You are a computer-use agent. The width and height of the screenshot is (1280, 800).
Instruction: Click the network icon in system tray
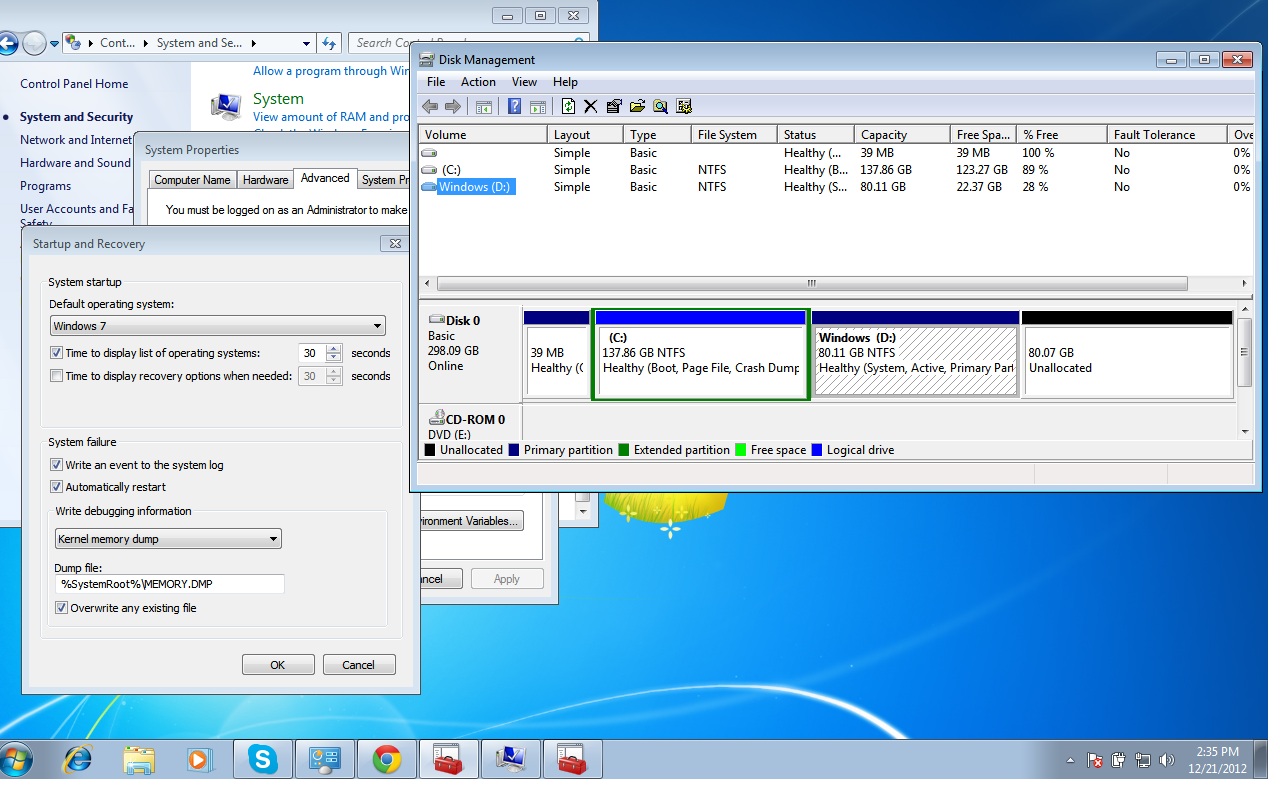pyautogui.click(x=1142, y=760)
